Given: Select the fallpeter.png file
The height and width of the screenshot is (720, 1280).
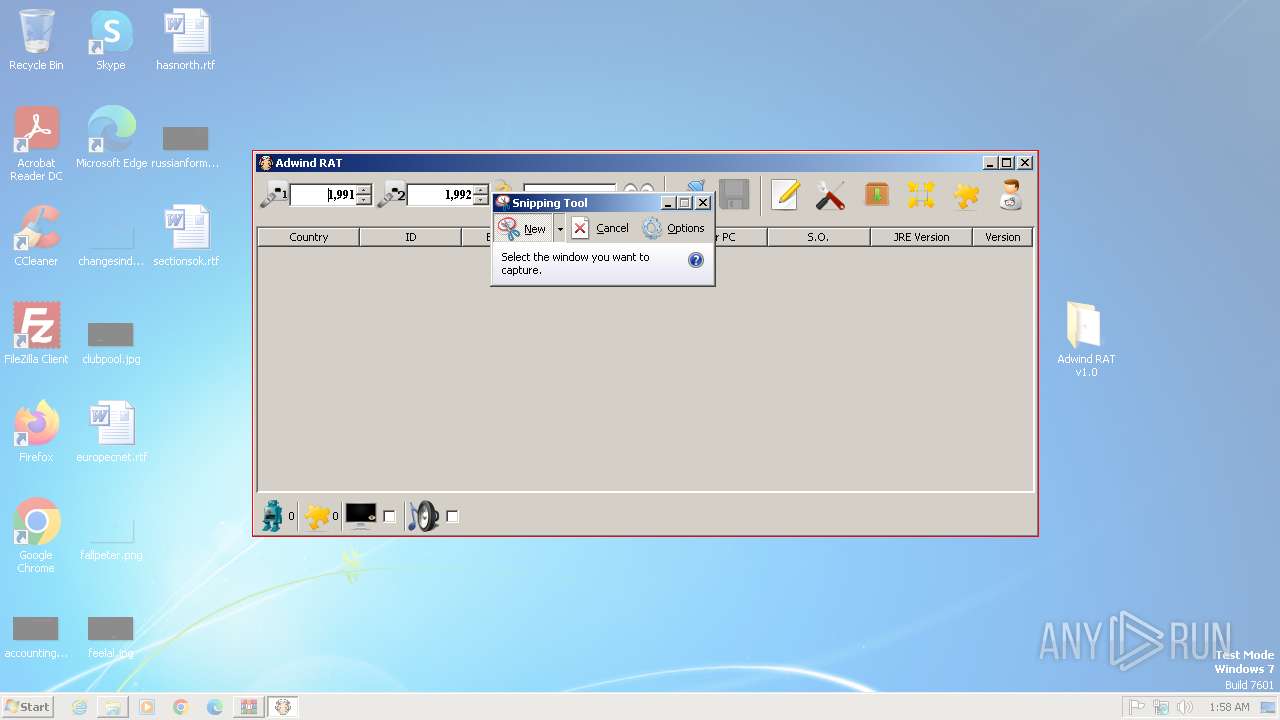Looking at the screenshot, I should [111, 536].
